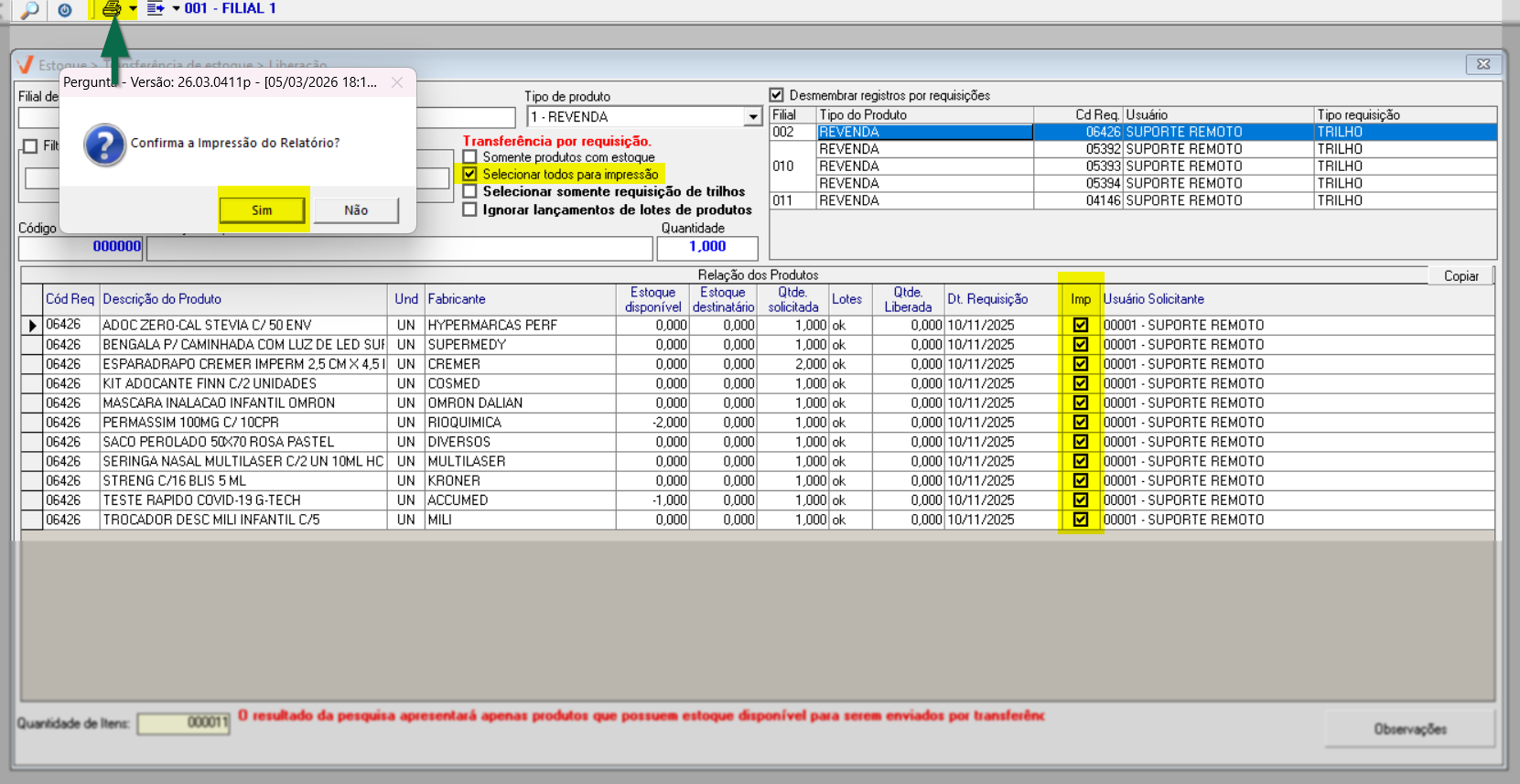Close the Pergunta dialog with X
Viewport: 1520px width, 784px height.
397,82
